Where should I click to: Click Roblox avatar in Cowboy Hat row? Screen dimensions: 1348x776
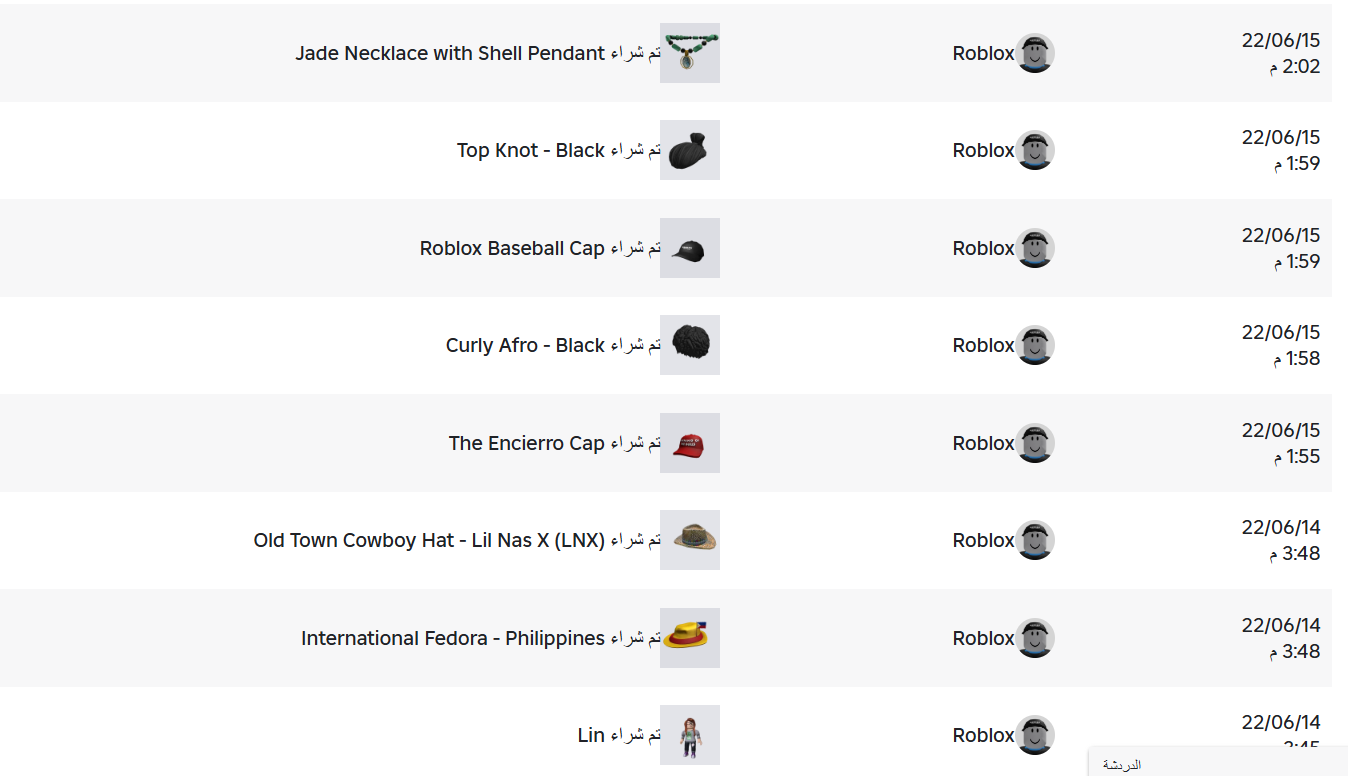(1035, 540)
